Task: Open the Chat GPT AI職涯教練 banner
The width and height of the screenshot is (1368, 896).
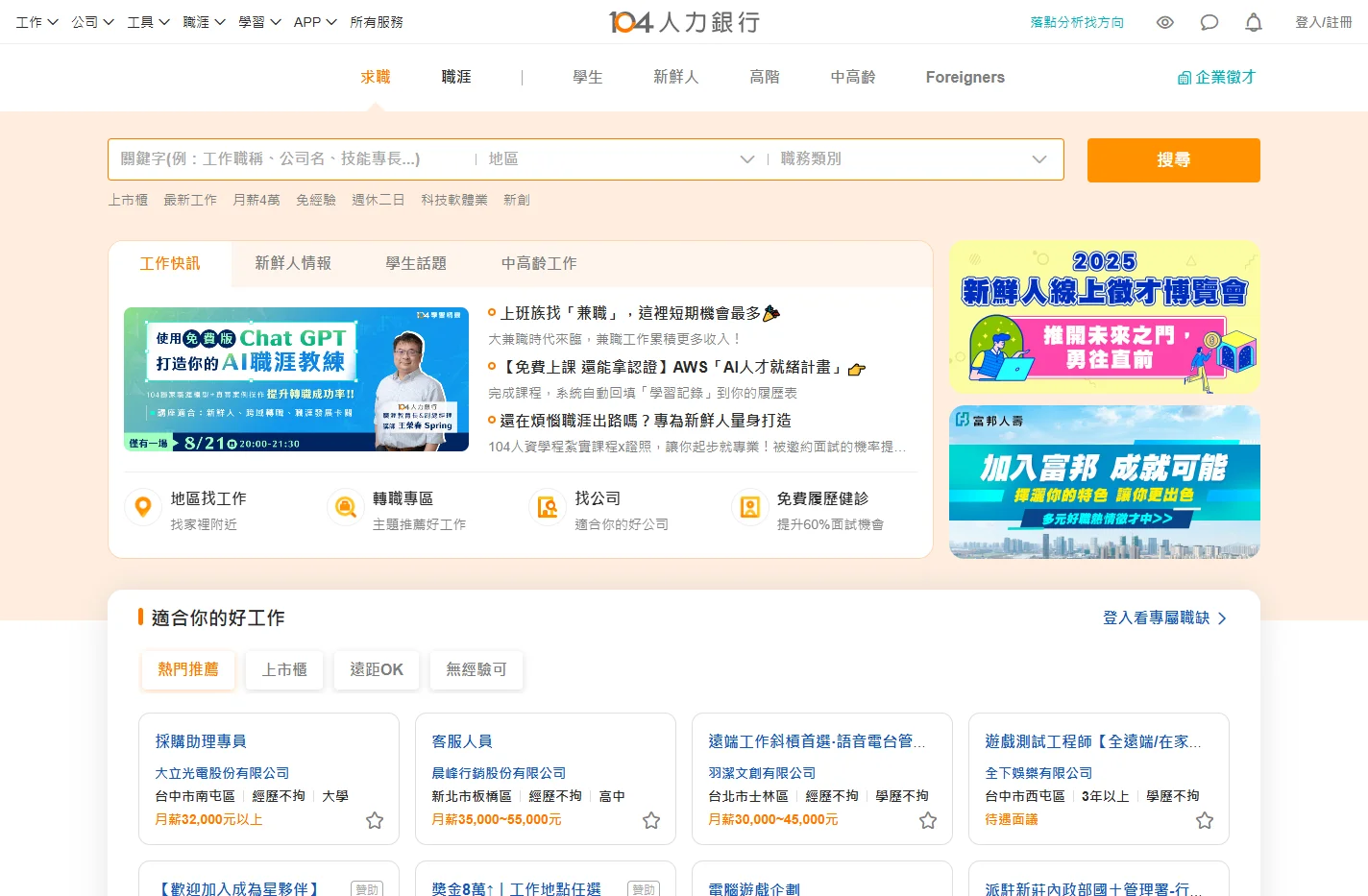Action: coord(296,379)
